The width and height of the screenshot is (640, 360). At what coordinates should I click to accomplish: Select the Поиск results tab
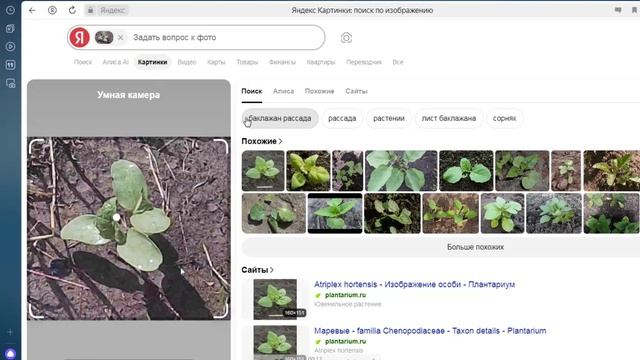click(x=251, y=91)
